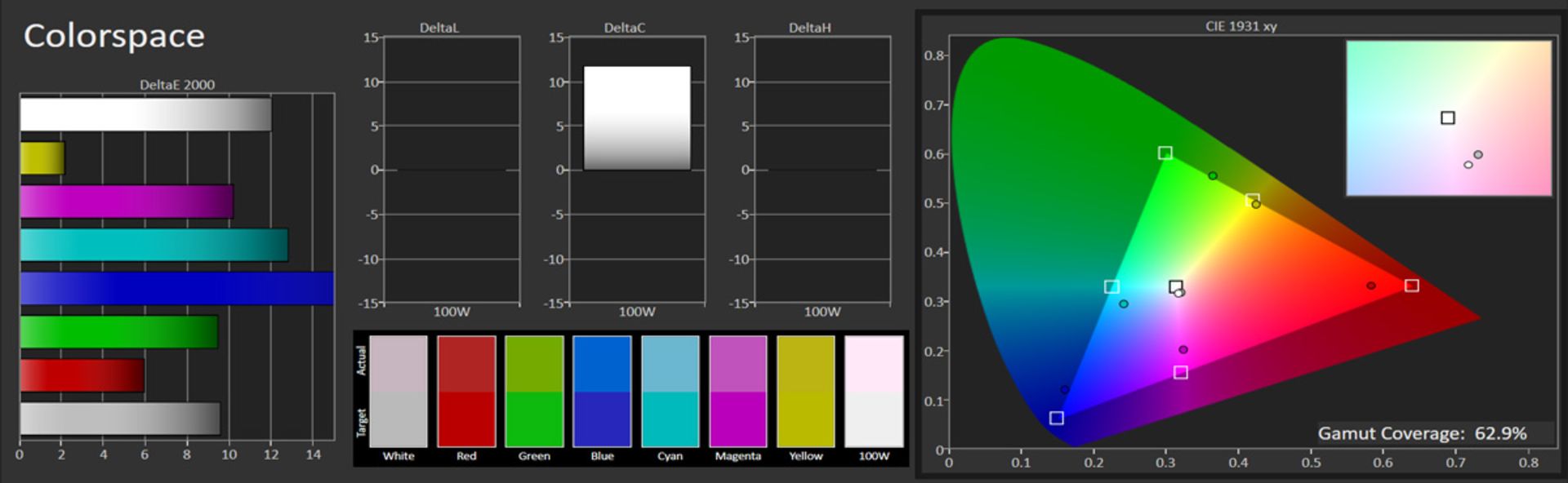Click the White bar in DeltaE 2000 chart
This screenshot has height=483, width=1568.
pyautogui.click(x=145, y=114)
